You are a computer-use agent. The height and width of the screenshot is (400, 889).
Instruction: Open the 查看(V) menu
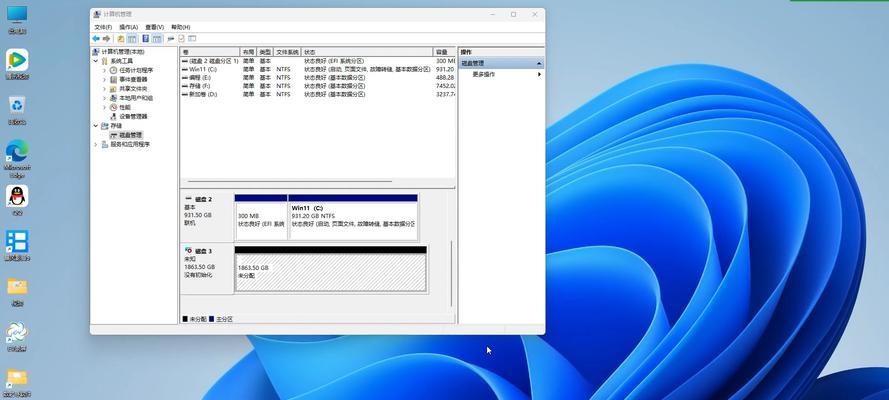click(x=154, y=27)
